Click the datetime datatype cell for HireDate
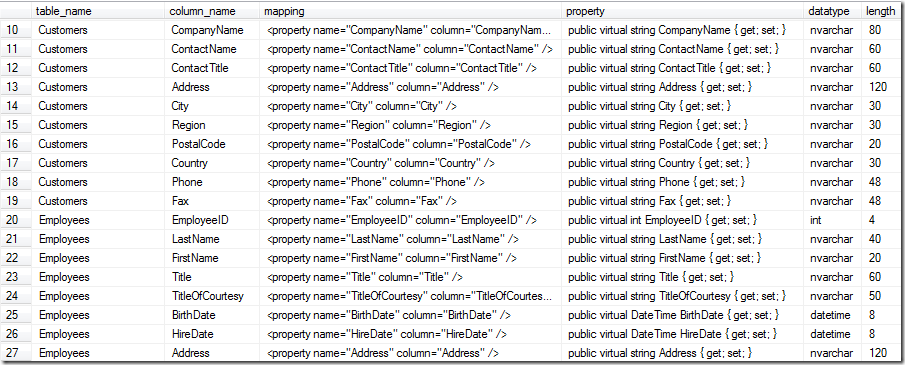The height and width of the screenshot is (365, 905). coord(833,334)
